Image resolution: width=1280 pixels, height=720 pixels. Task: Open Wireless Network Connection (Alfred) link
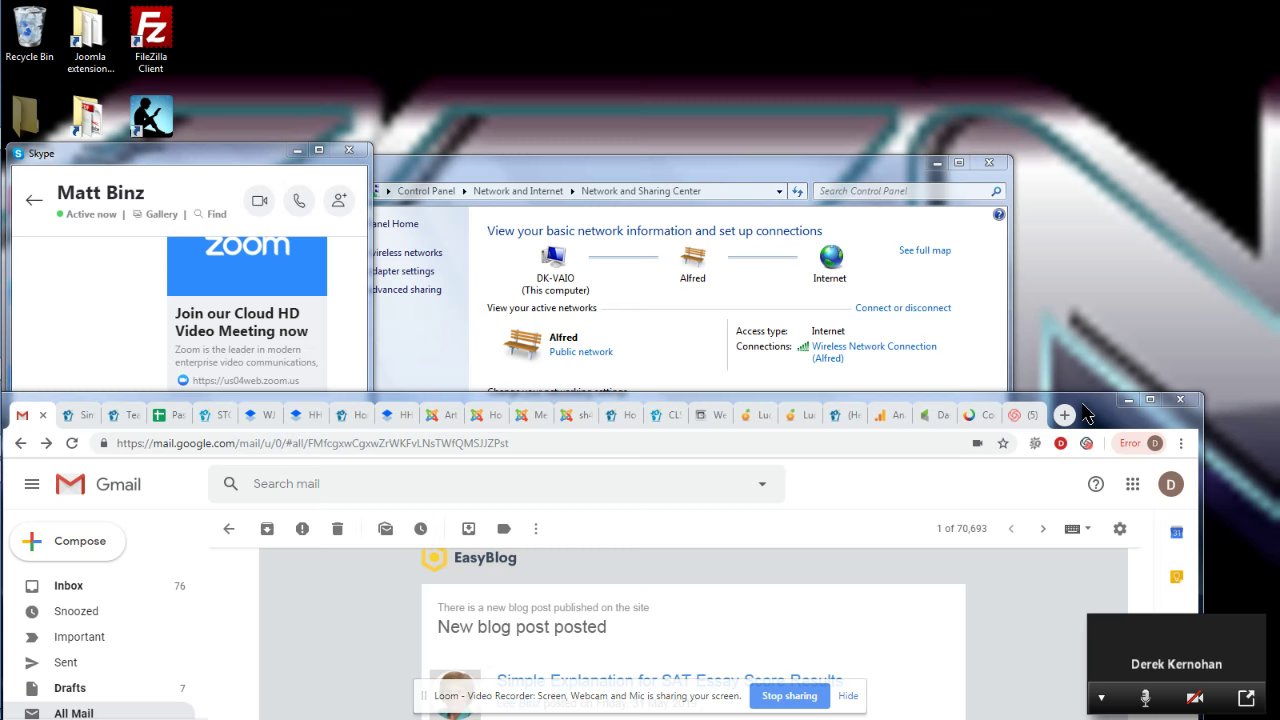click(x=874, y=352)
